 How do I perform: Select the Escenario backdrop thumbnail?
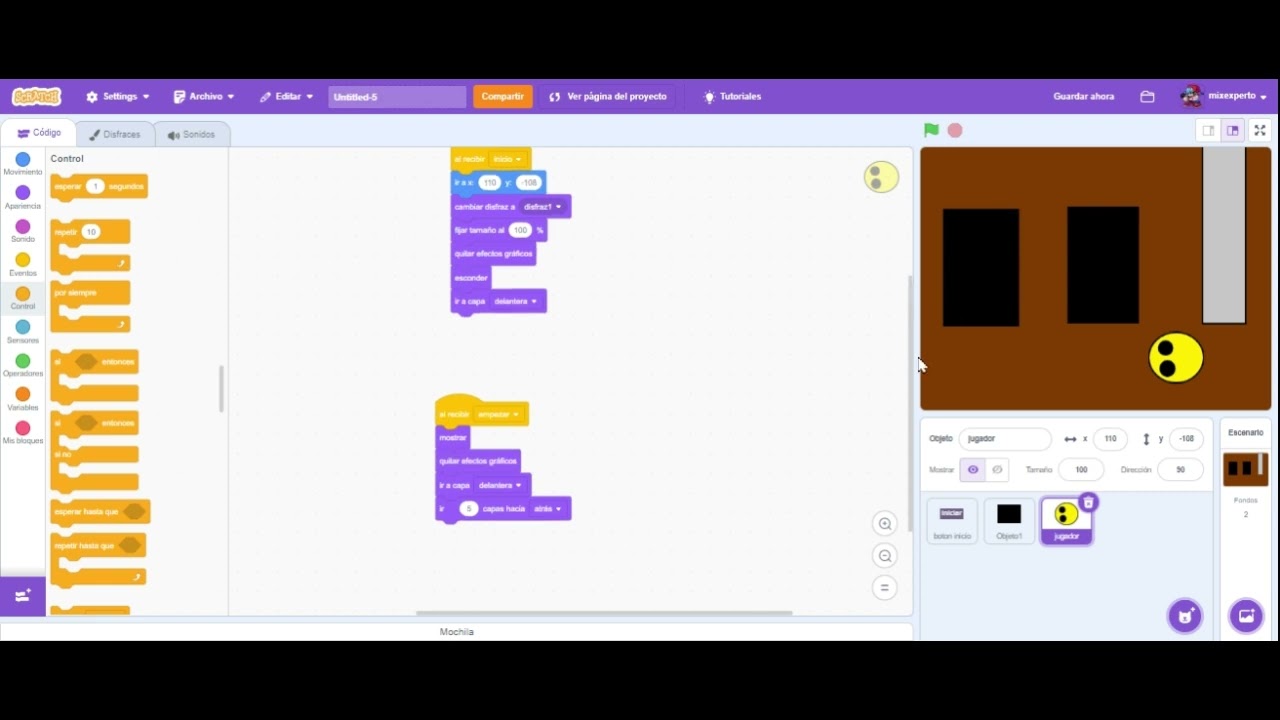[x=1245, y=469]
